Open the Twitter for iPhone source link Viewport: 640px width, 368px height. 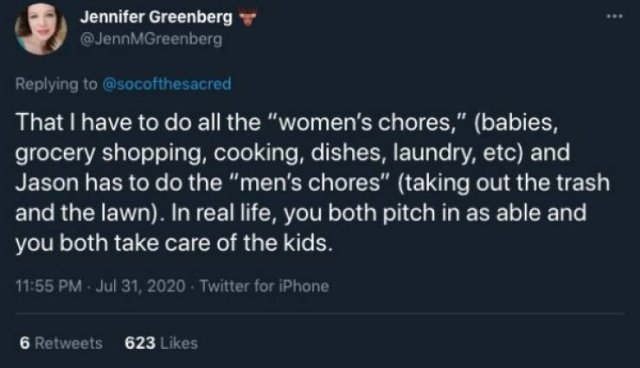(x=264, y=286)
